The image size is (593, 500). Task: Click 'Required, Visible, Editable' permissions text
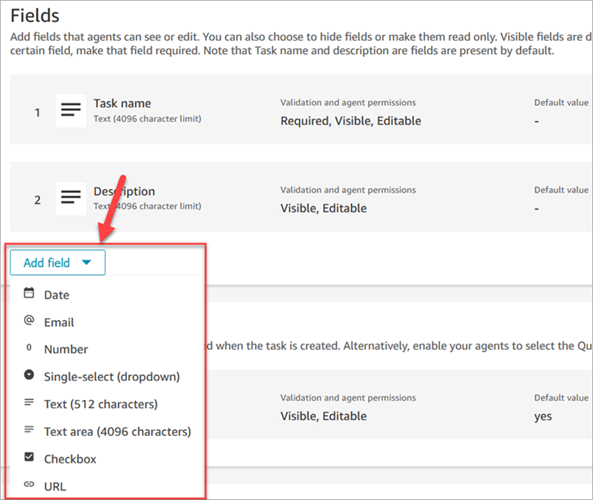[x=351, y=121]
